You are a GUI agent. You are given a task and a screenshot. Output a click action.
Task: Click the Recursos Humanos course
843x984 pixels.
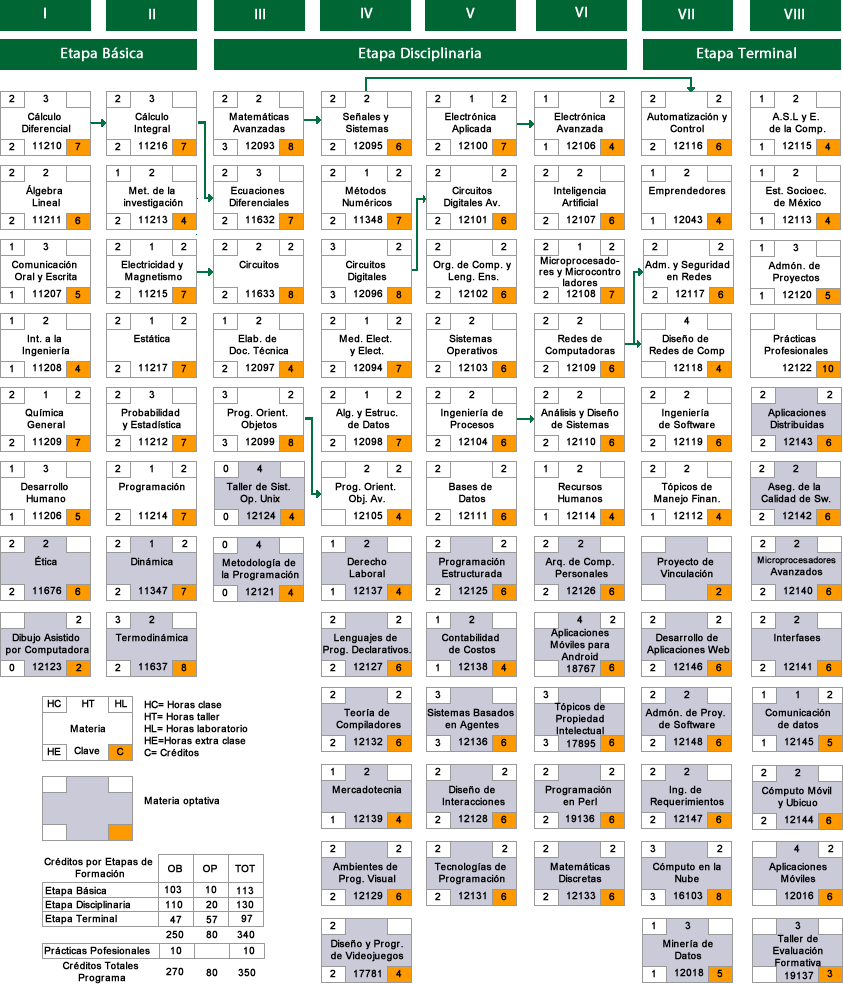click(x=579, y=494)
